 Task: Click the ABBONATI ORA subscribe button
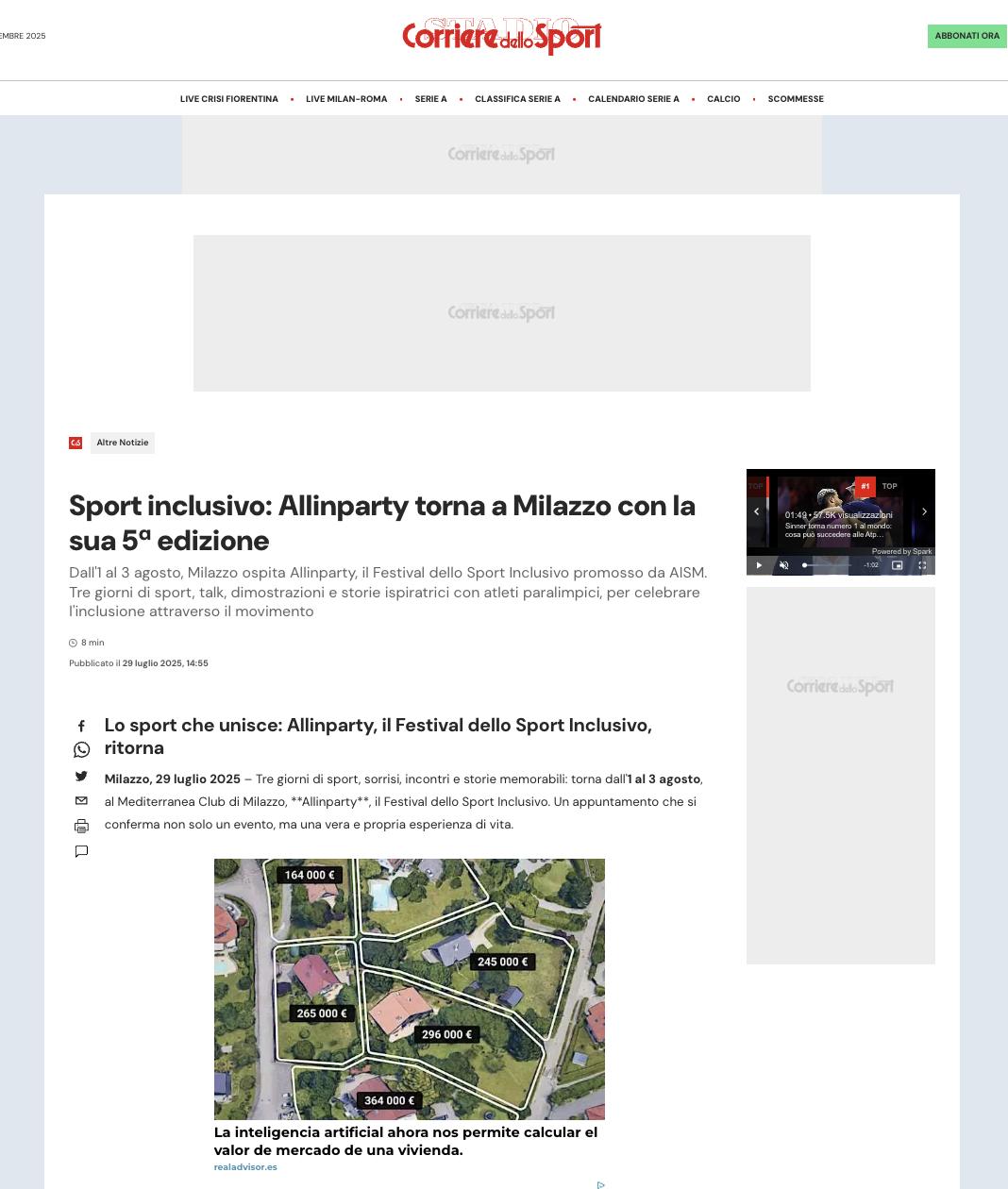pyautogui.click(x=967, y=36)
